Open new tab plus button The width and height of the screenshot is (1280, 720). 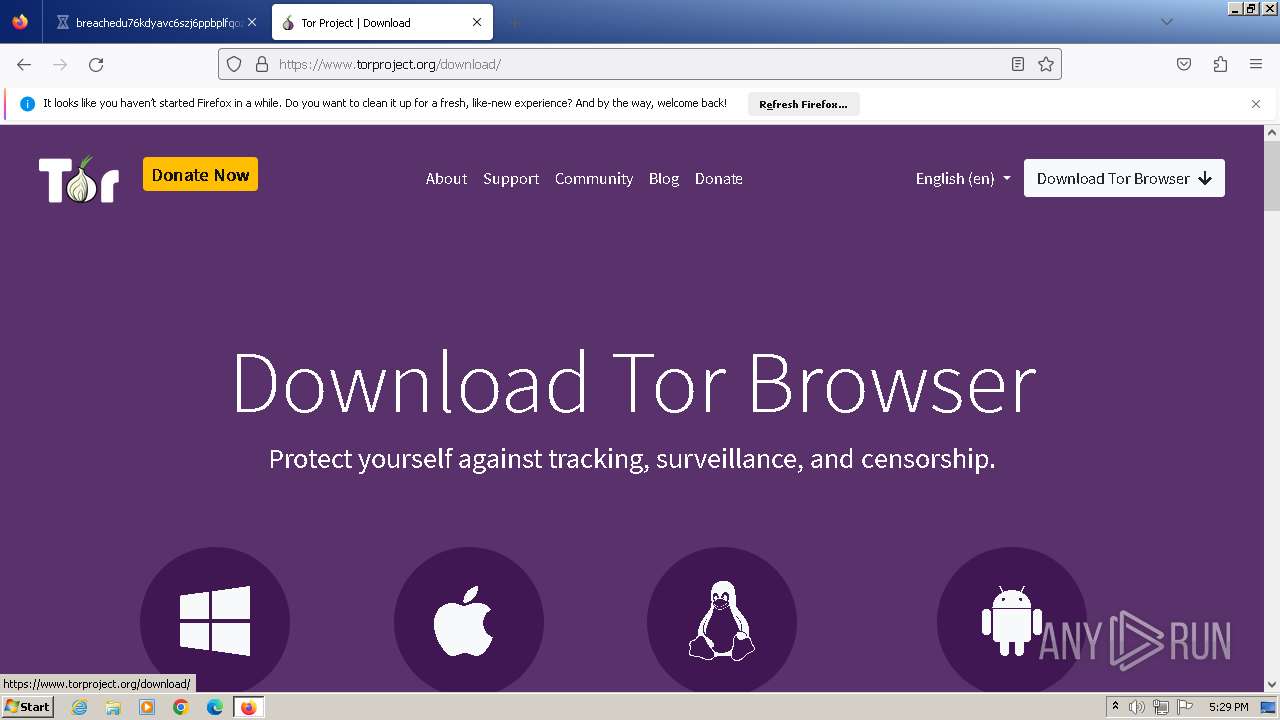coord(514,22)
